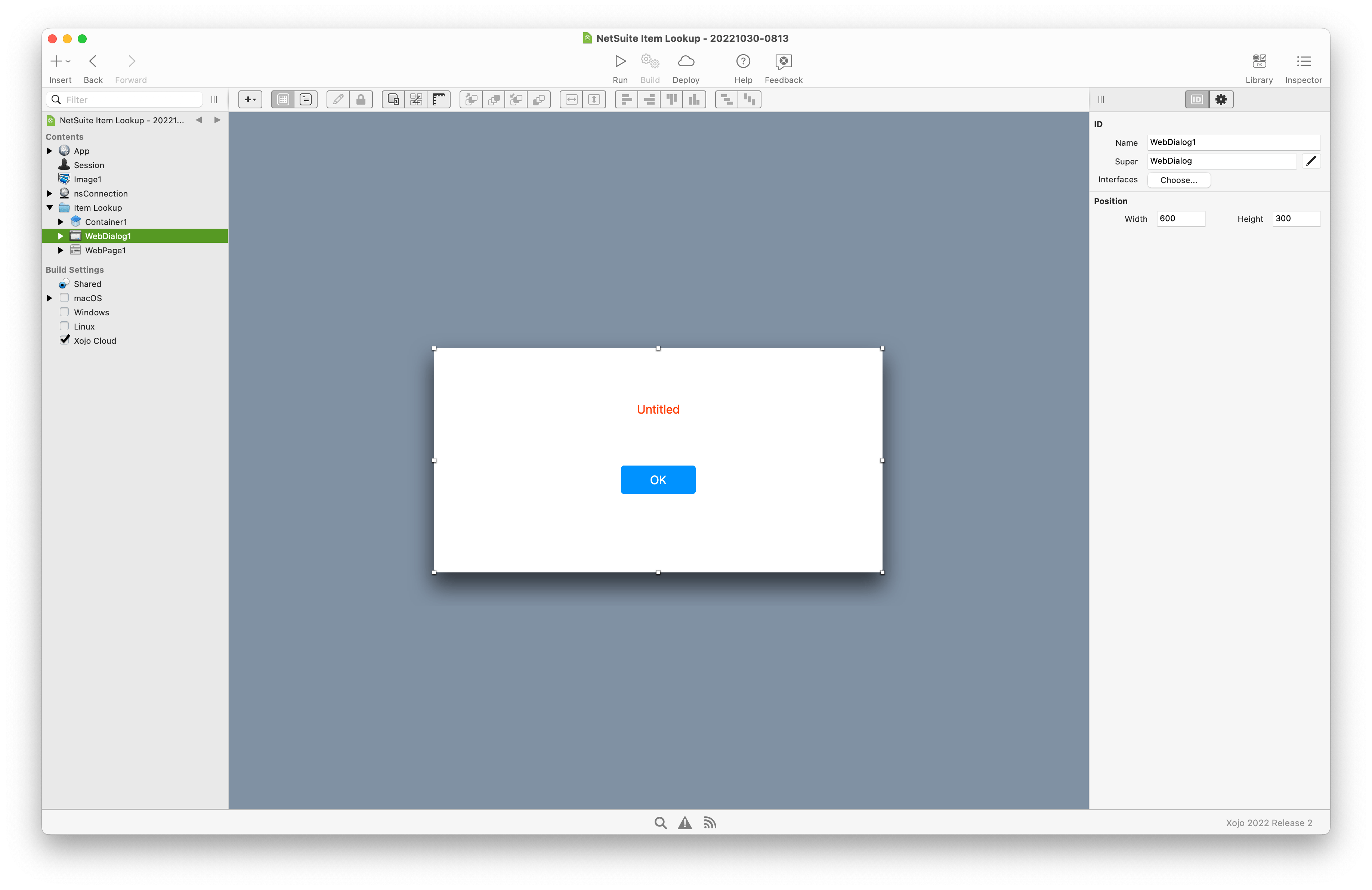Image resolution: width=1372 pixels, height=890 pixels.
Task: Switch to the gear tab in Inspector
Action: coord(1220,99)
